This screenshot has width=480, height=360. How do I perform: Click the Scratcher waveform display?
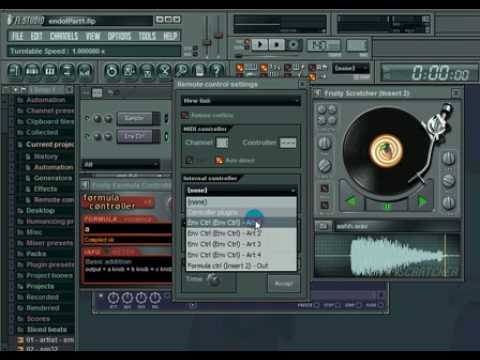(x=388, y=256)
